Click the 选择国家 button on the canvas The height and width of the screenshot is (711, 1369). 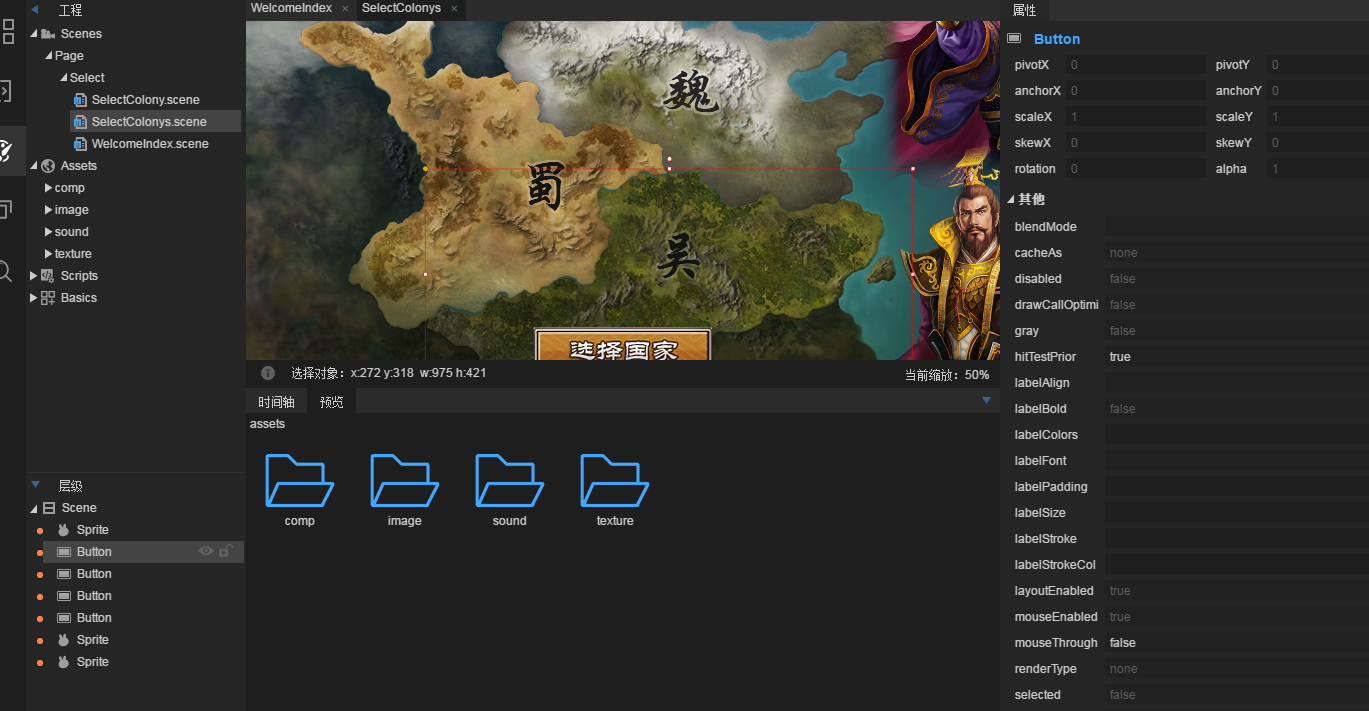(623, 347)
